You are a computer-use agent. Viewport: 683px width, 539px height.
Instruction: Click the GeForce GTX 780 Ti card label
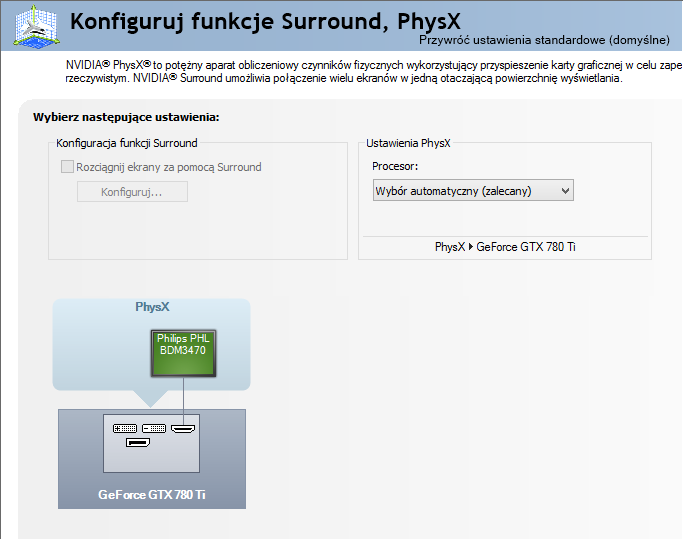(152, 495)
